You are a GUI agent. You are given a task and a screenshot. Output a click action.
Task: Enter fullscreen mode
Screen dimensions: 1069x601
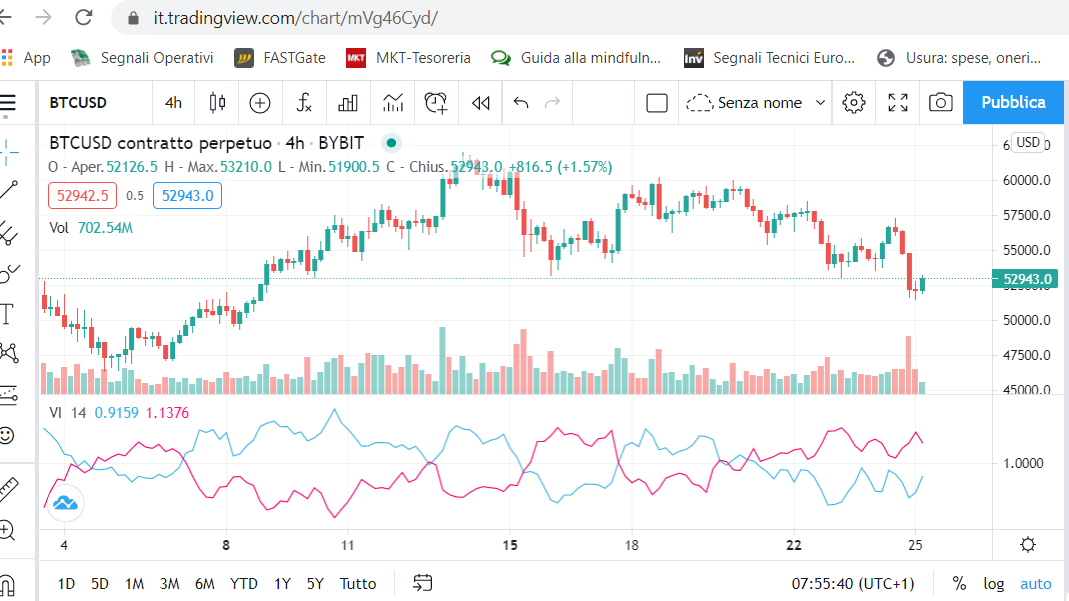click(898, 103)
